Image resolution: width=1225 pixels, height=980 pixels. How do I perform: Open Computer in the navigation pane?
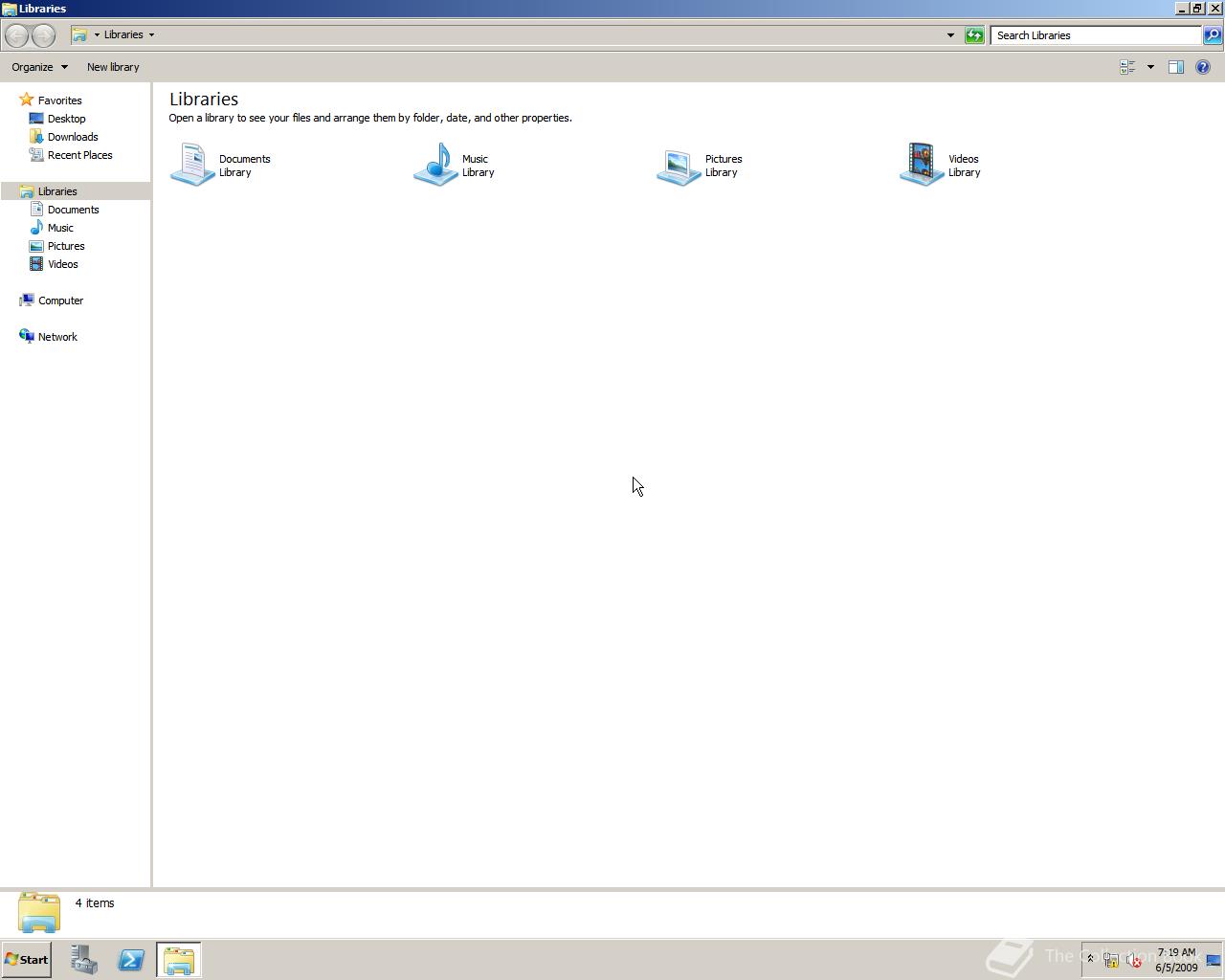click(60, 301)
